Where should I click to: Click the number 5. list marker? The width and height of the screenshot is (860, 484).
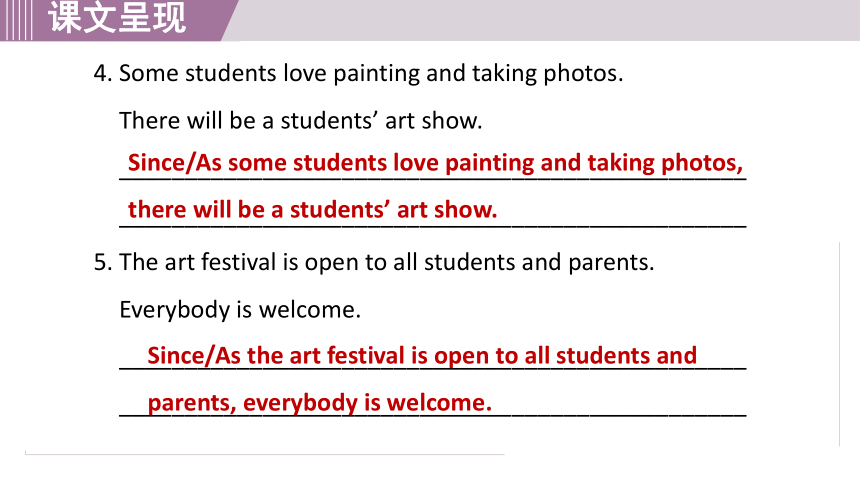pos(103,262)
